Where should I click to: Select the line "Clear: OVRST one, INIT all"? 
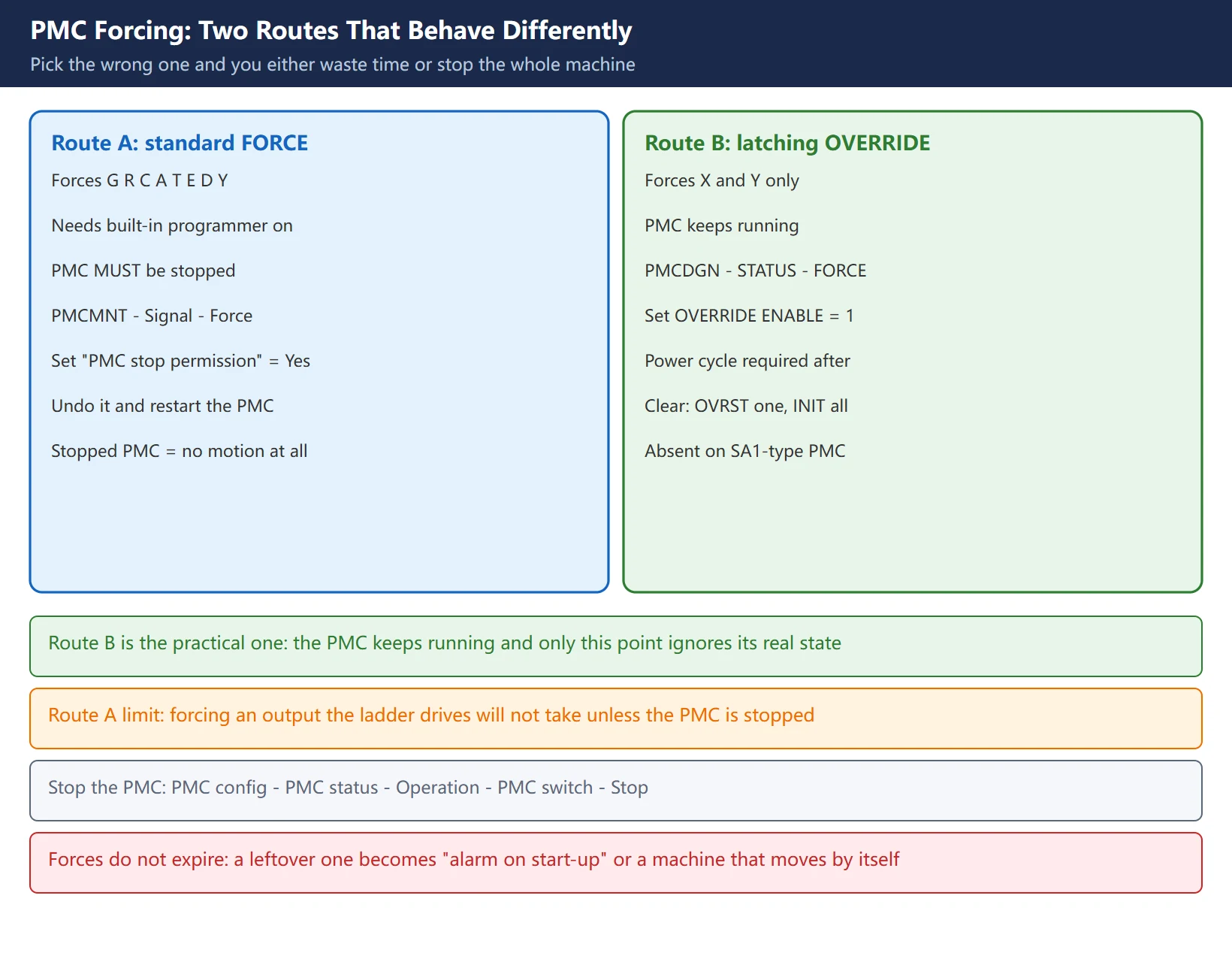coord(746,406)
